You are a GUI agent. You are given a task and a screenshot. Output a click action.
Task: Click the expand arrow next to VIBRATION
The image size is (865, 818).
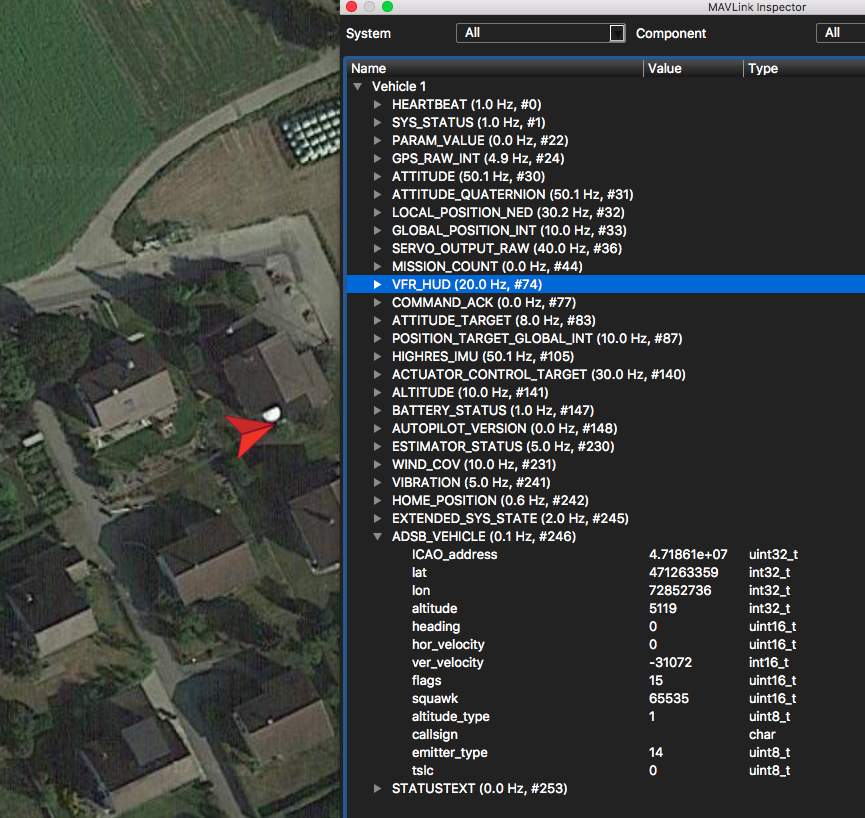coord(378,482)
